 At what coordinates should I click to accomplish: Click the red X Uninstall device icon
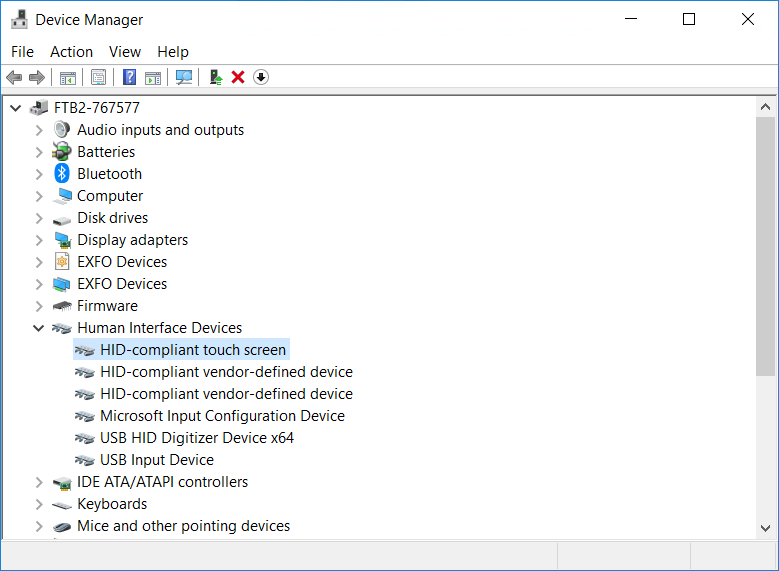(238, 77)
